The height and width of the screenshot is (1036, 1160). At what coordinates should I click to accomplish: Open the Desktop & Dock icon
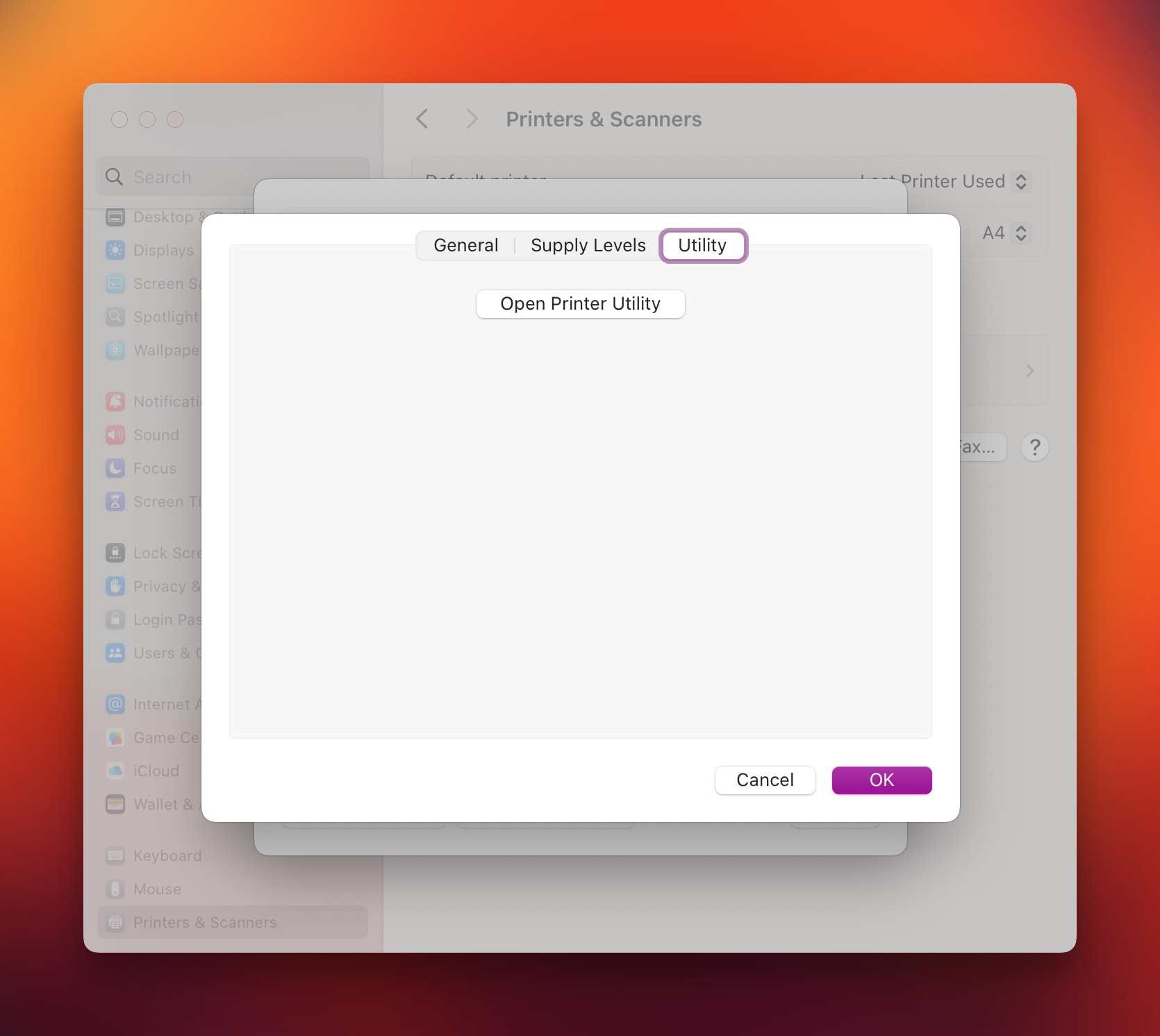(115, 217)
